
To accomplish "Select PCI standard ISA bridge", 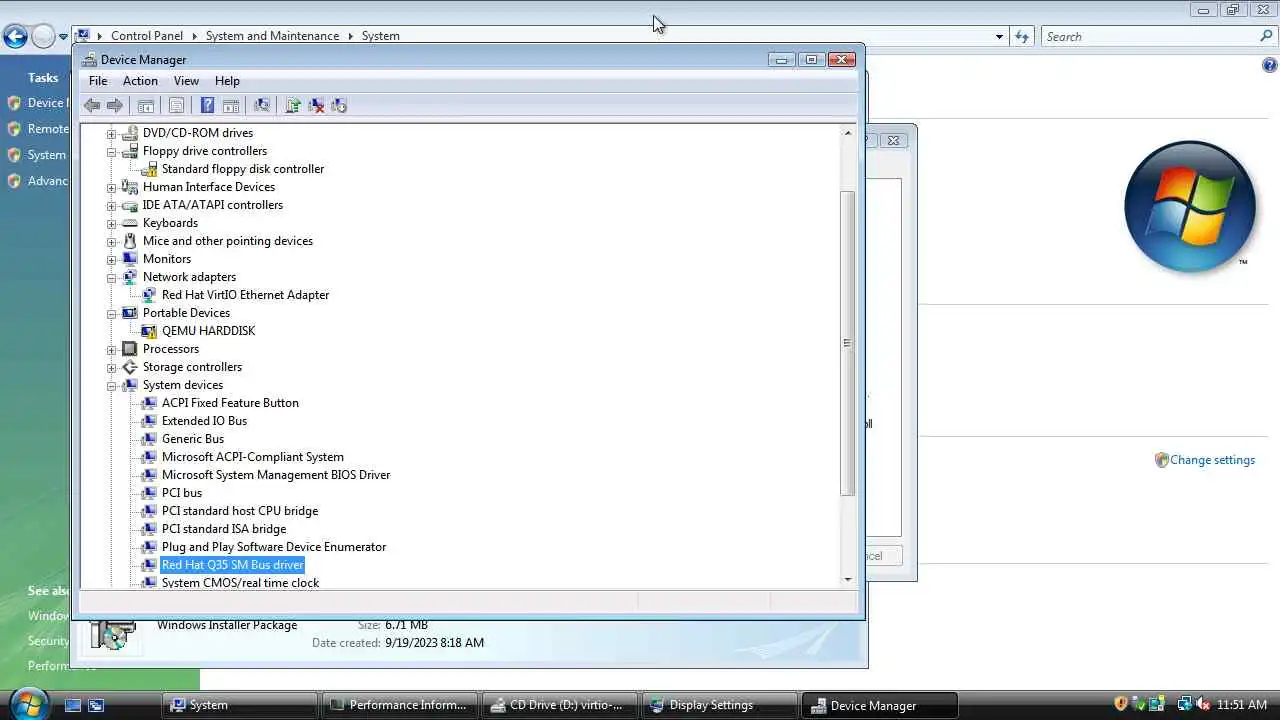I will (224, 529).
